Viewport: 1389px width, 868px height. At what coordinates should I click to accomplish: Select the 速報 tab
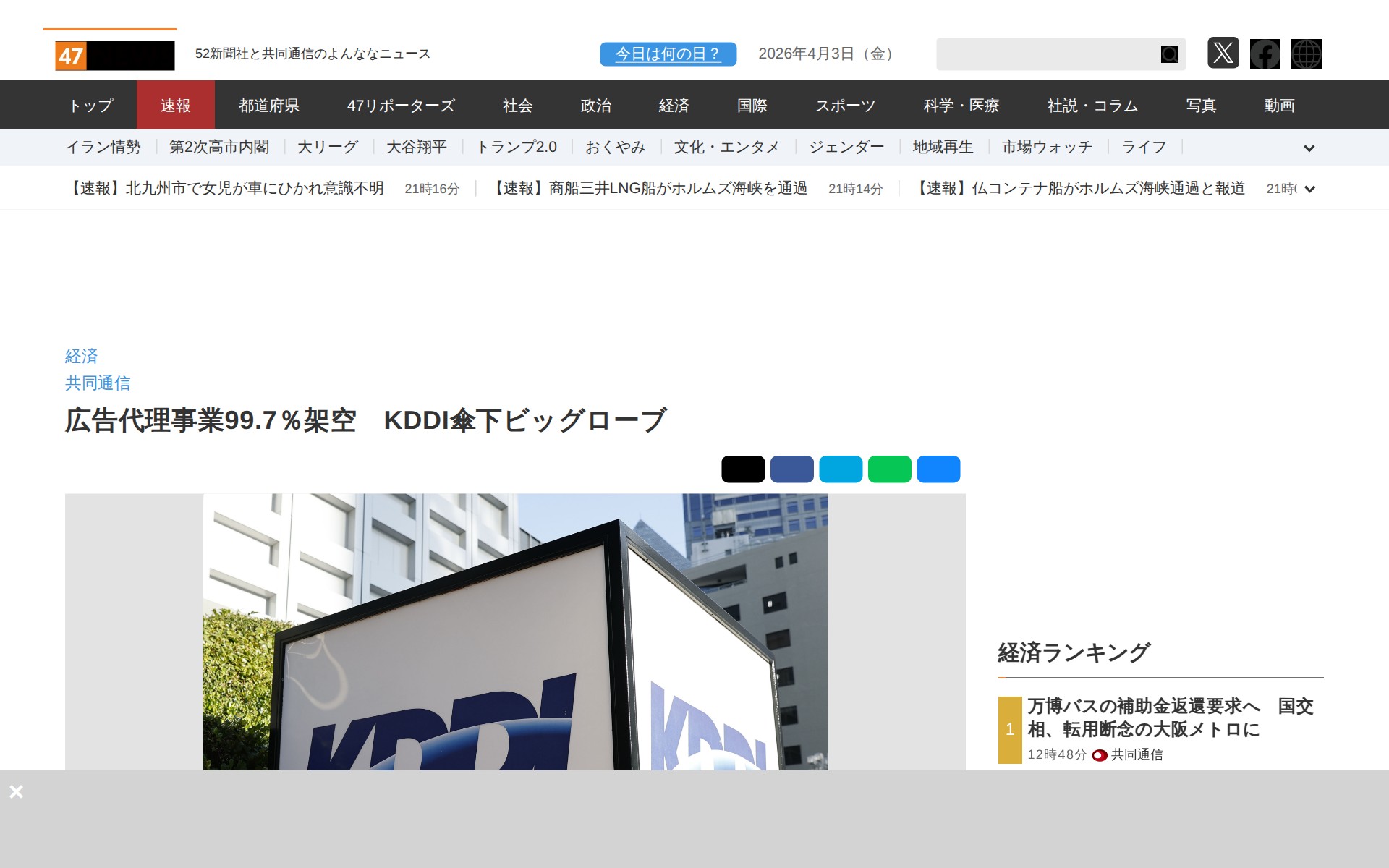click(175, 106)
